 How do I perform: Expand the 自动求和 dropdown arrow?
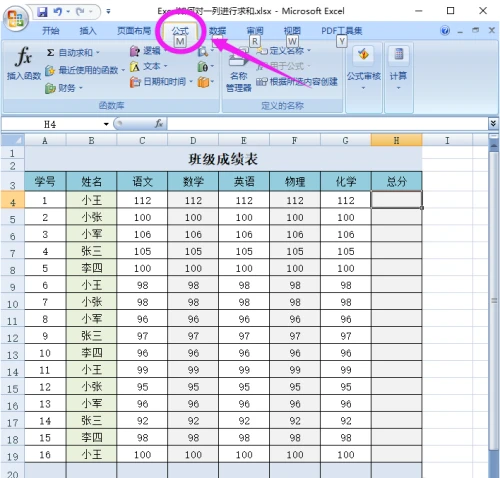click(98, 53)
